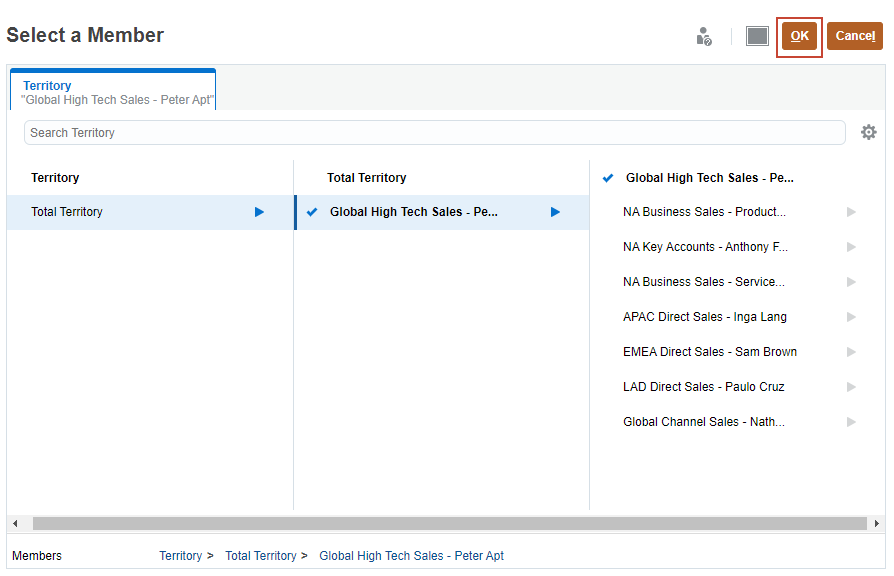Expand NA Business Sales - Product arrow
The image size is (894, 576).
point(851,212)
